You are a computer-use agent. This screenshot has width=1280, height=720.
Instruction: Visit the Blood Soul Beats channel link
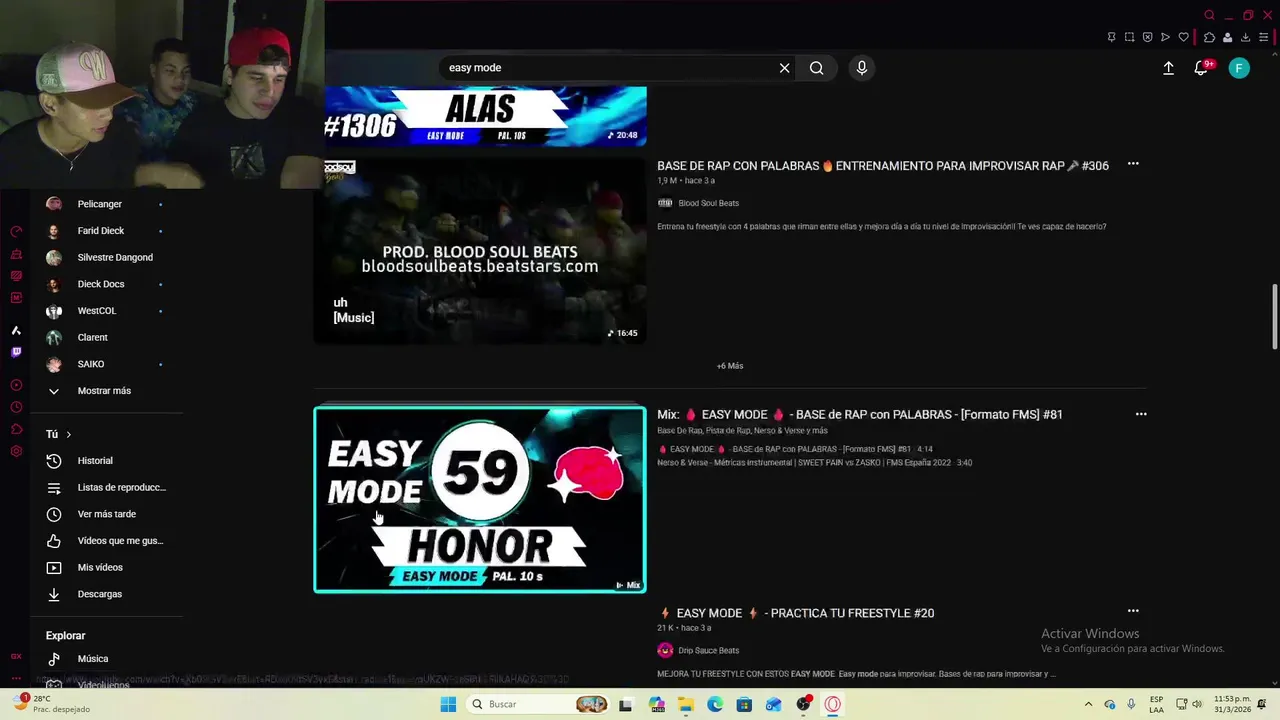[x=708, y=203]
